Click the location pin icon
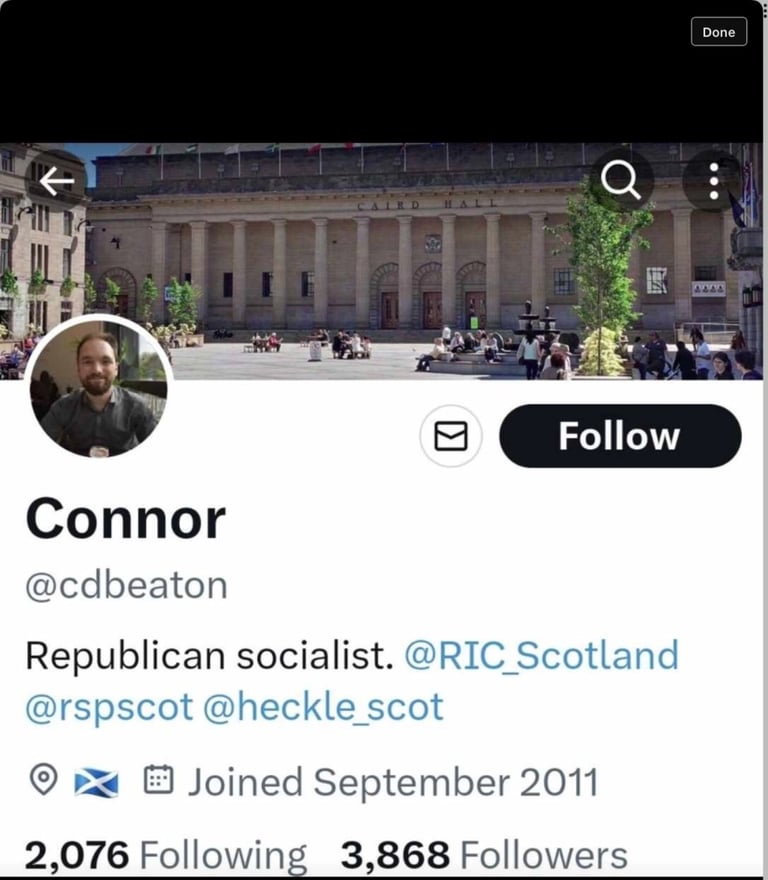This screenshot has height=880, width=768. pos(42,781)
